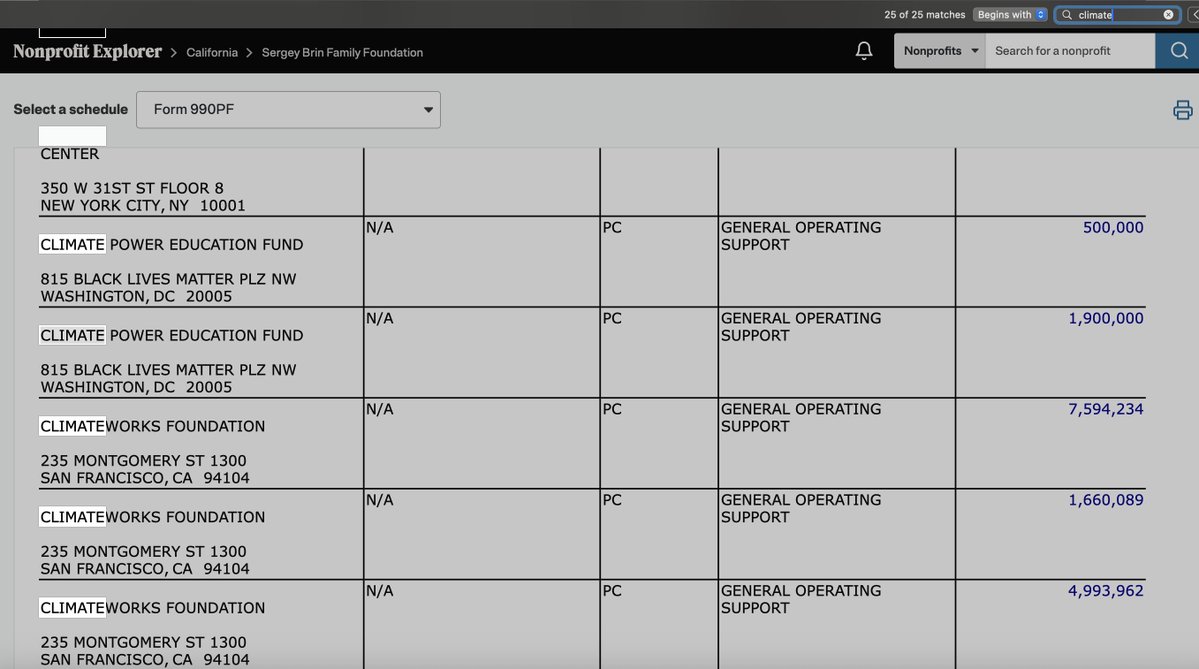The image size is (1199, 669).
Task: Expand the Nonprofits search type dropdown
Action: pos(940,50)
